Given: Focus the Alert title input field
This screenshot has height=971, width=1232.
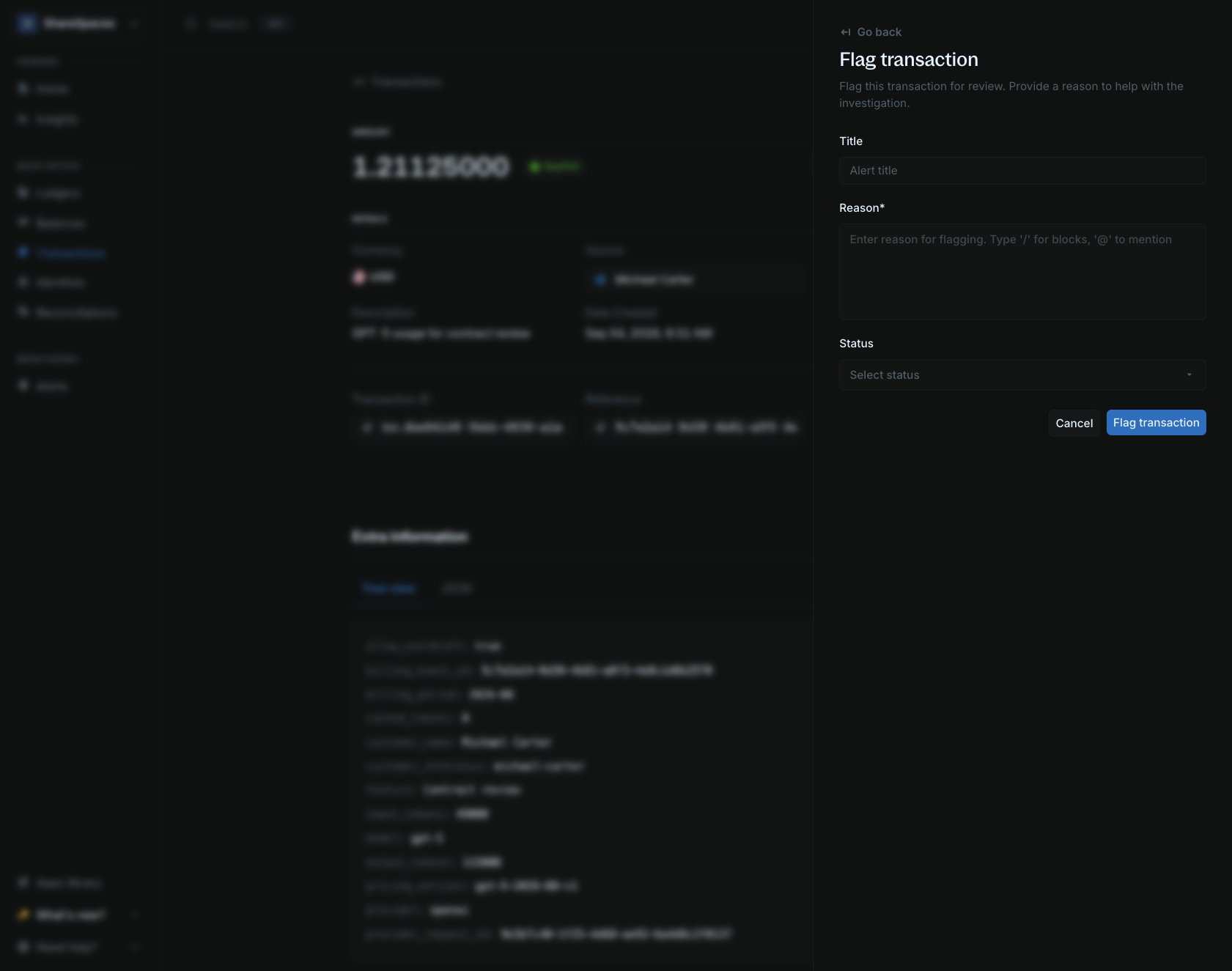Looking at the screenshot, I should (x=1022, y=171).
